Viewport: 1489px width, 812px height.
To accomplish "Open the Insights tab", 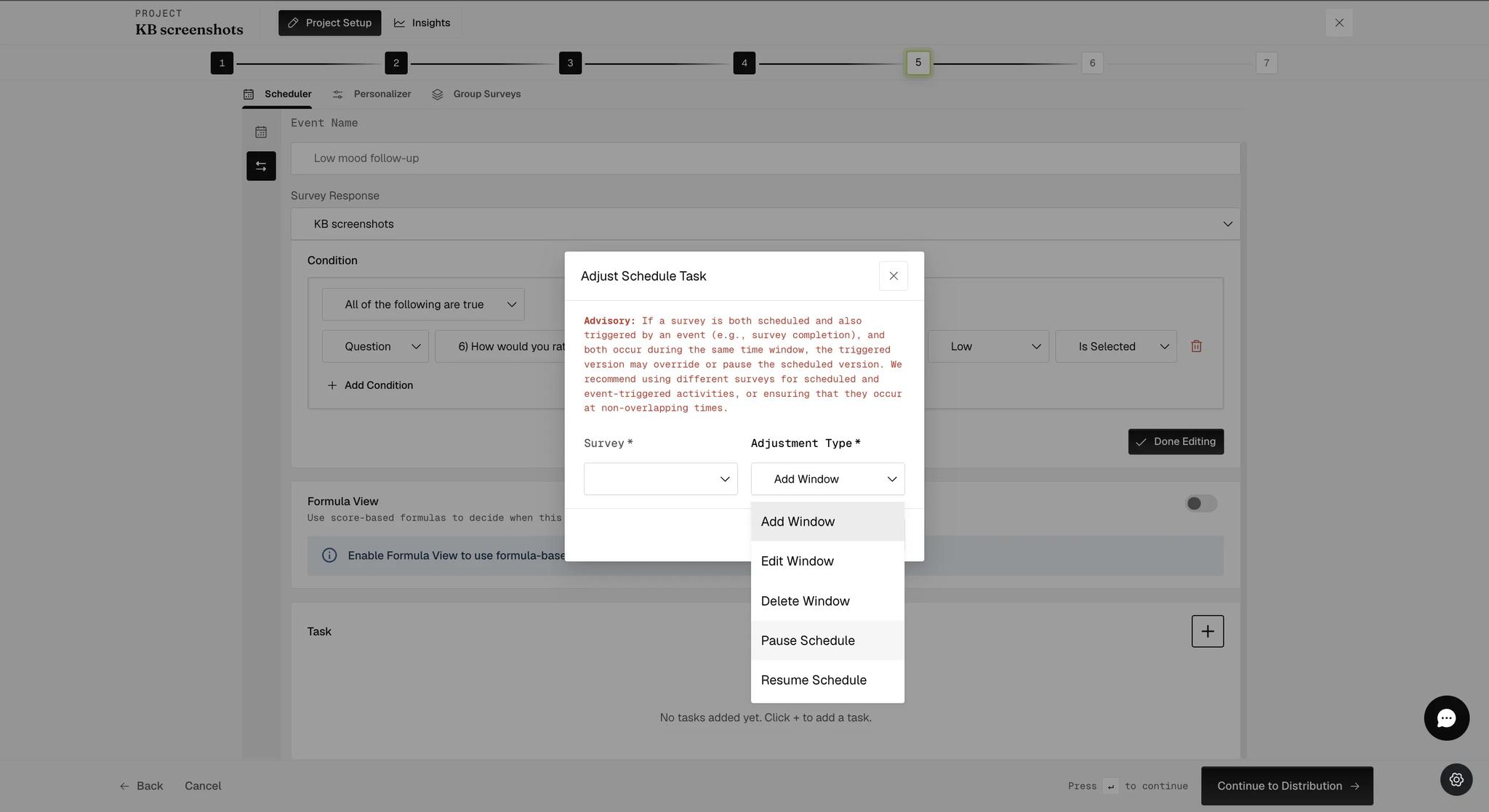I will pos(422,23).
